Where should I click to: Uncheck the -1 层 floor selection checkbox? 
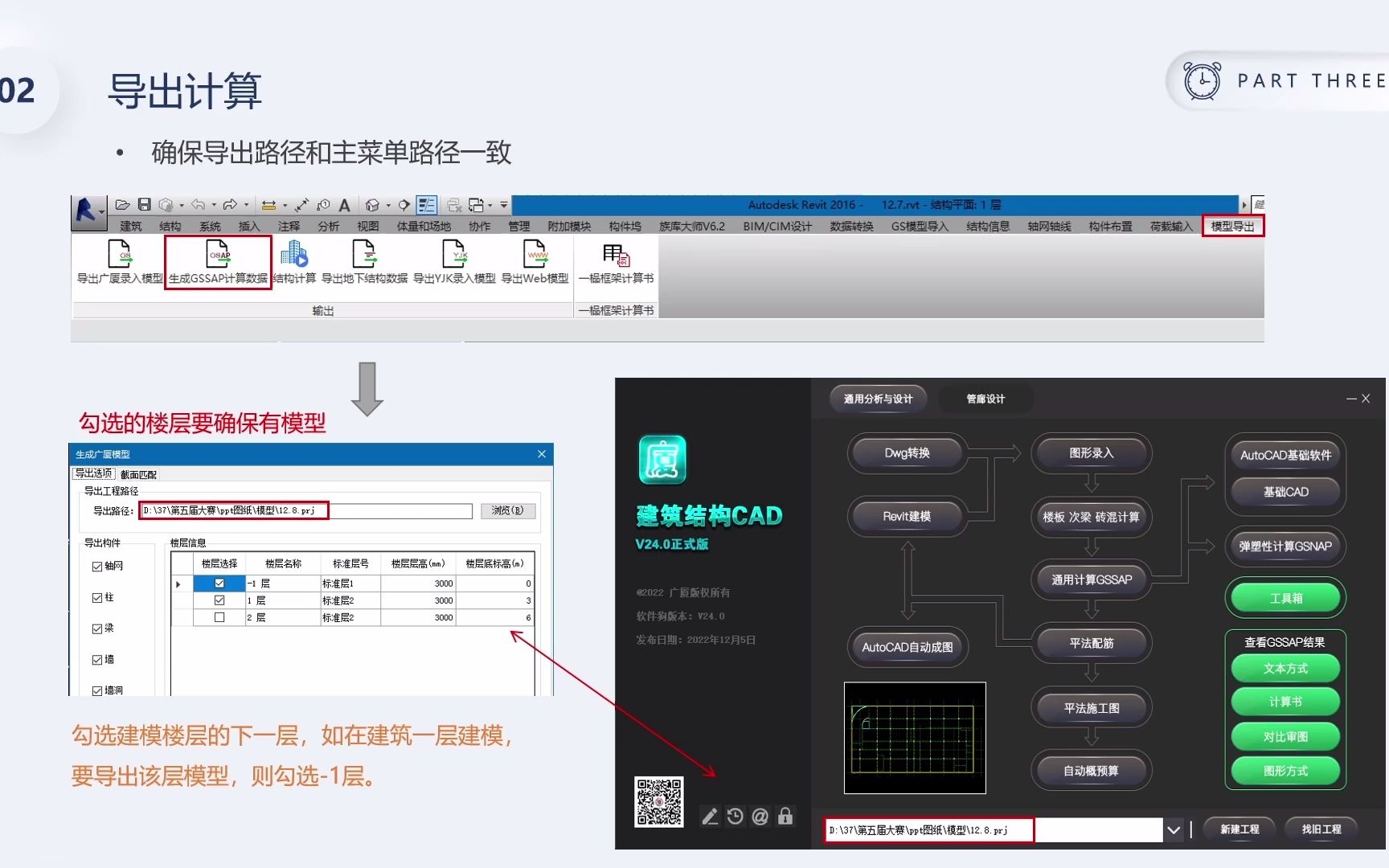219,583
